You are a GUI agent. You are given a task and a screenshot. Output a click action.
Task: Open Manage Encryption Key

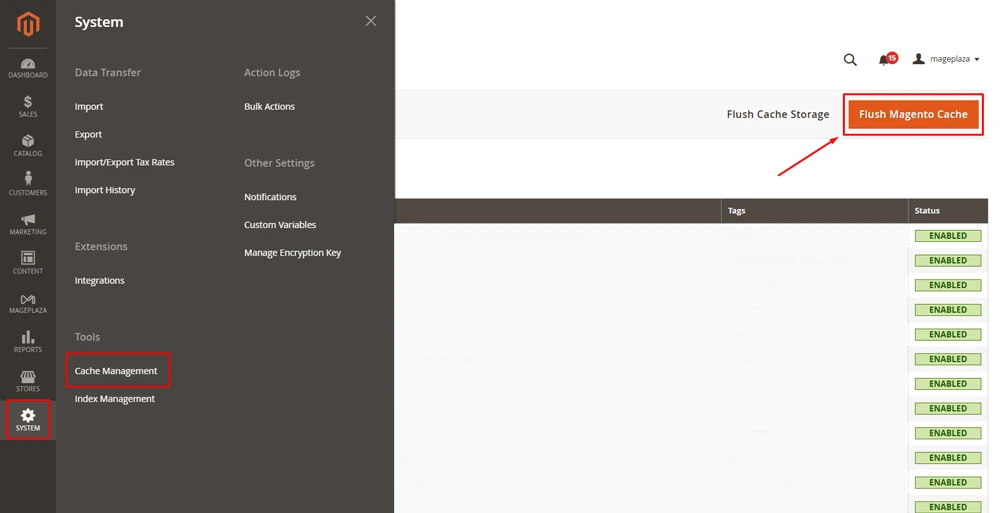click(x=293, y=253)
